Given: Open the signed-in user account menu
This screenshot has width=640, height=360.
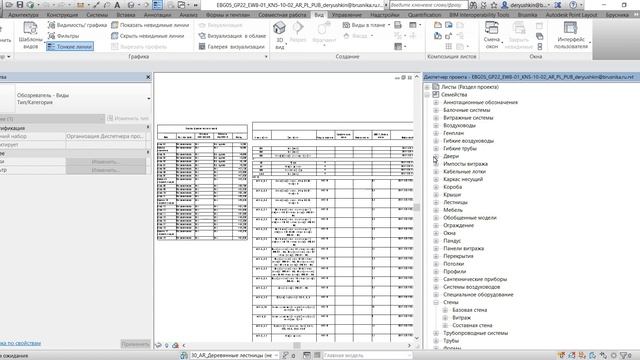Looking at the screenshot, I should click(525, 5).
